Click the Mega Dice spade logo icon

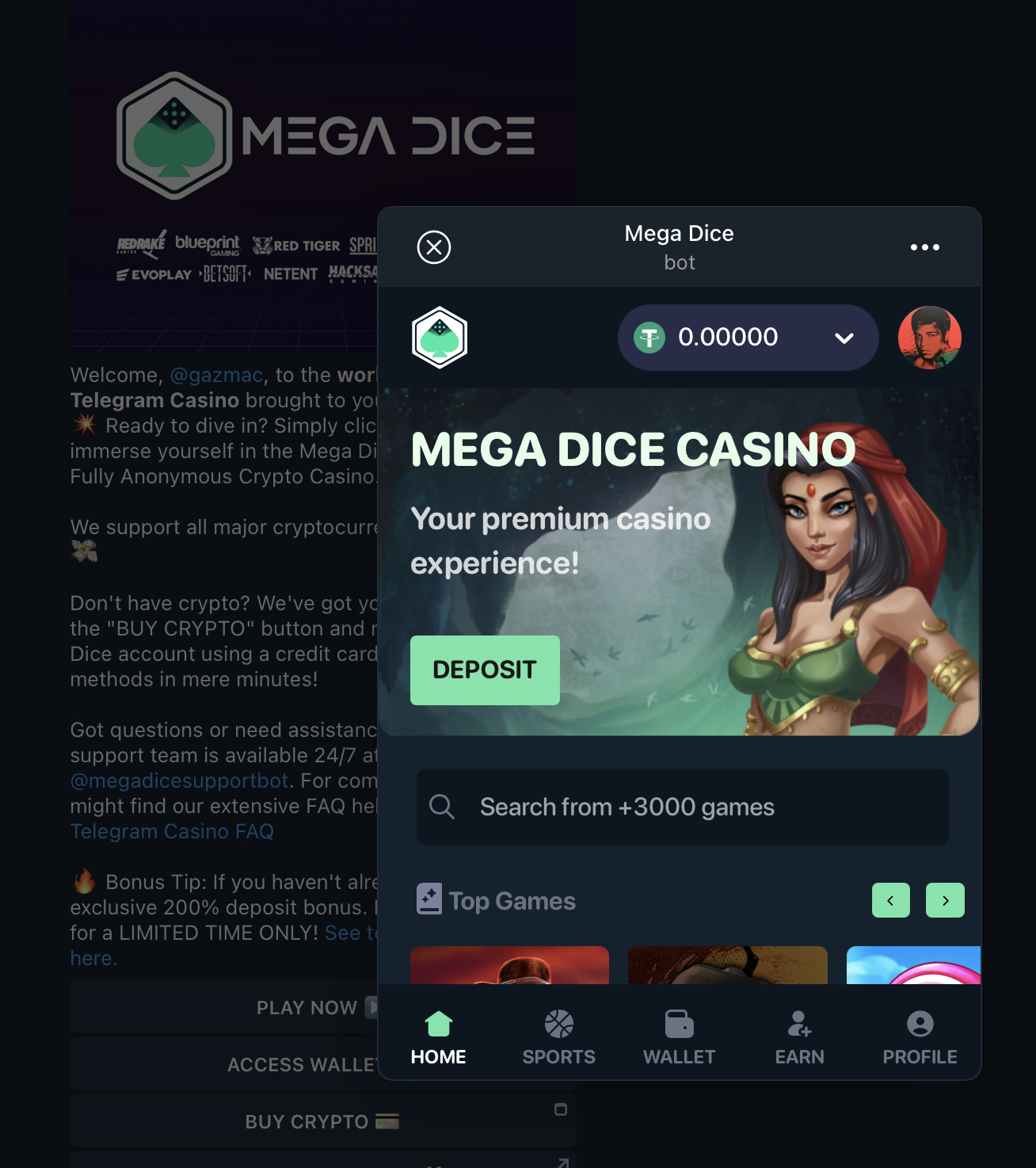440,338
